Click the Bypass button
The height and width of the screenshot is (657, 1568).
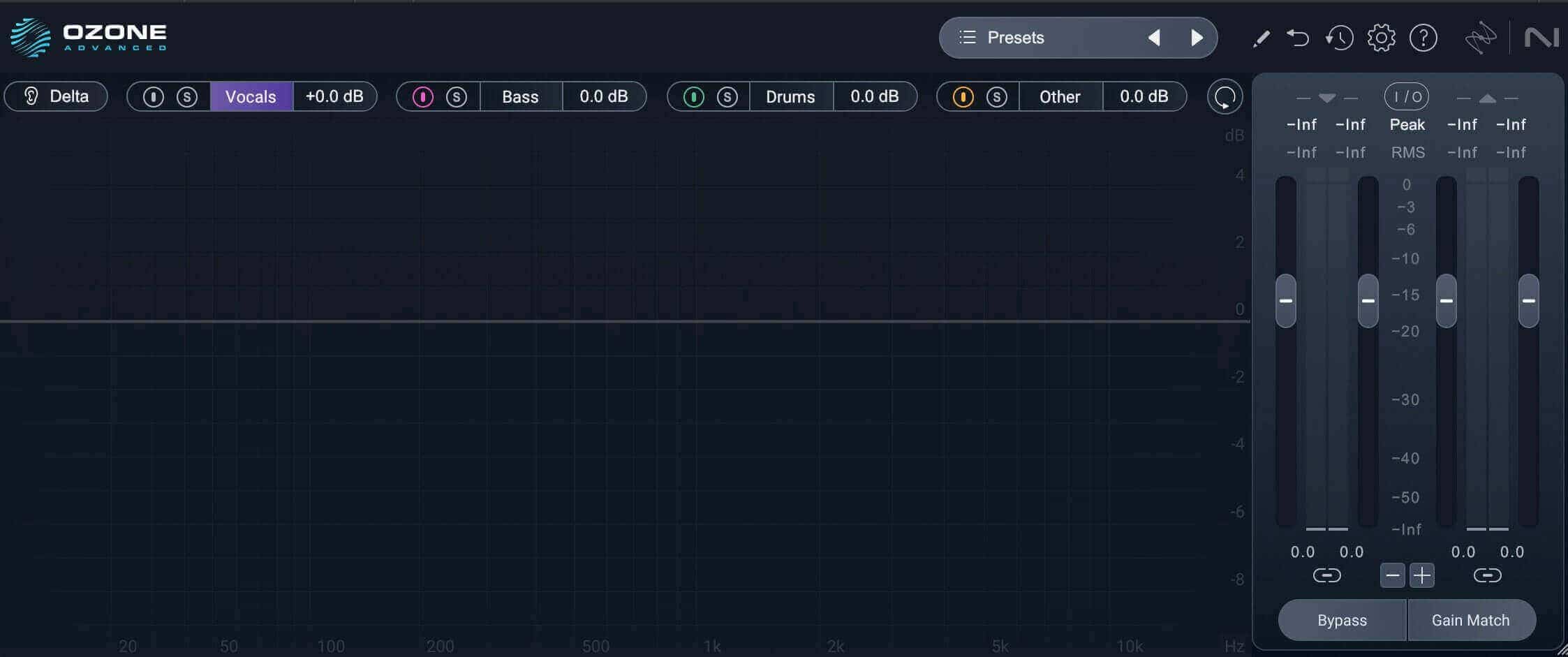(x=1343, y=620)
